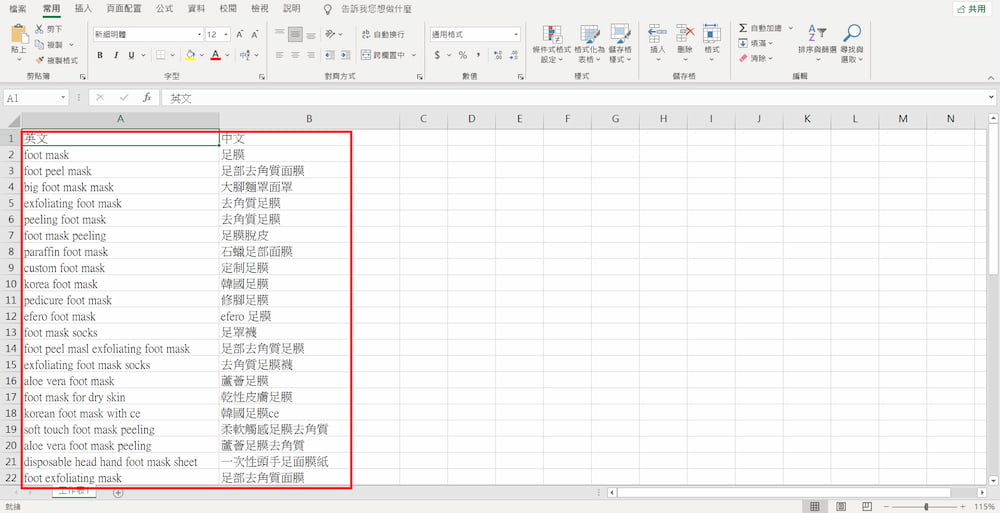Expand the number format (通用格式) dropdown
This screenshot has height=513, width=1000.
(516, 34)
